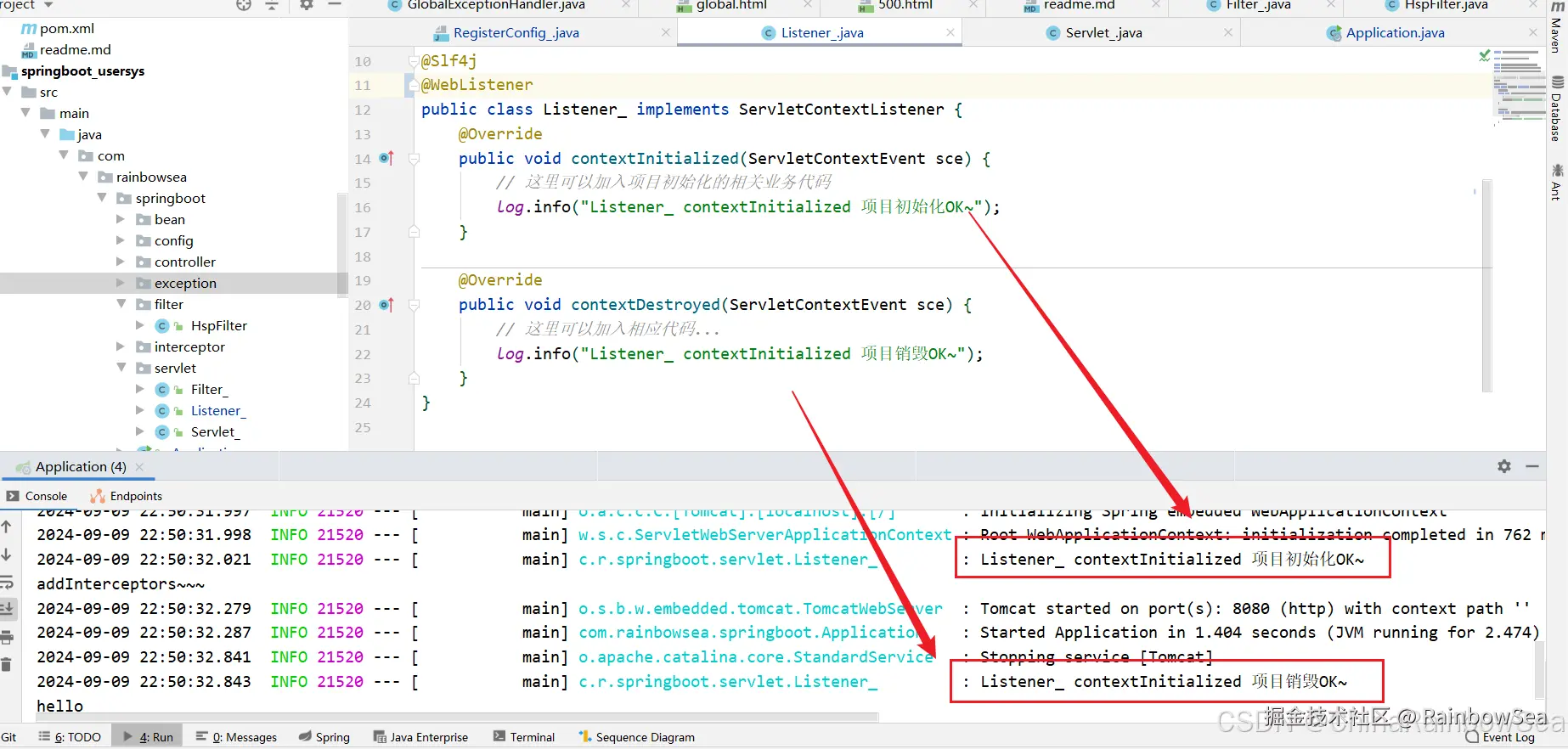The height and width of the screenshot is (749, 1568).
Task: Open the Maven side tool window
Action: (1557, 28)
